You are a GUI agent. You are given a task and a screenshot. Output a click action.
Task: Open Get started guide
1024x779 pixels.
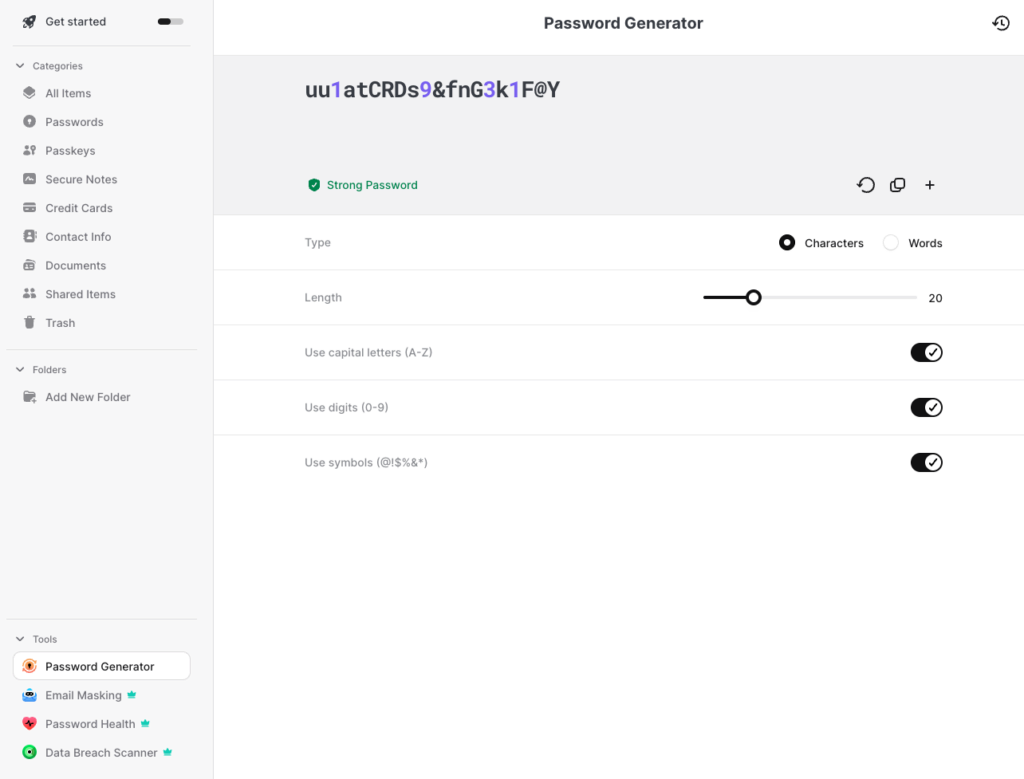pos(76,22)
